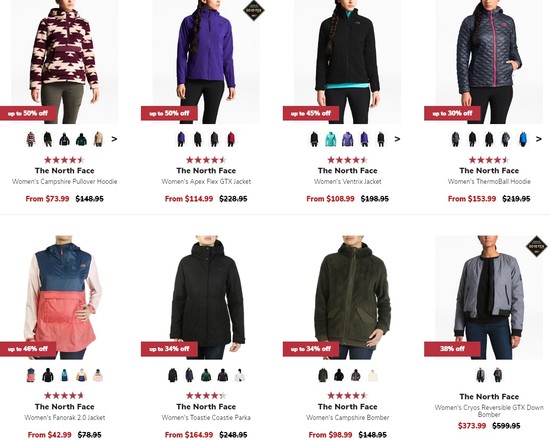This screenshot has width=550, height=440.
Task: Click the purple Apex Flex jacket image
Action: 206,62
